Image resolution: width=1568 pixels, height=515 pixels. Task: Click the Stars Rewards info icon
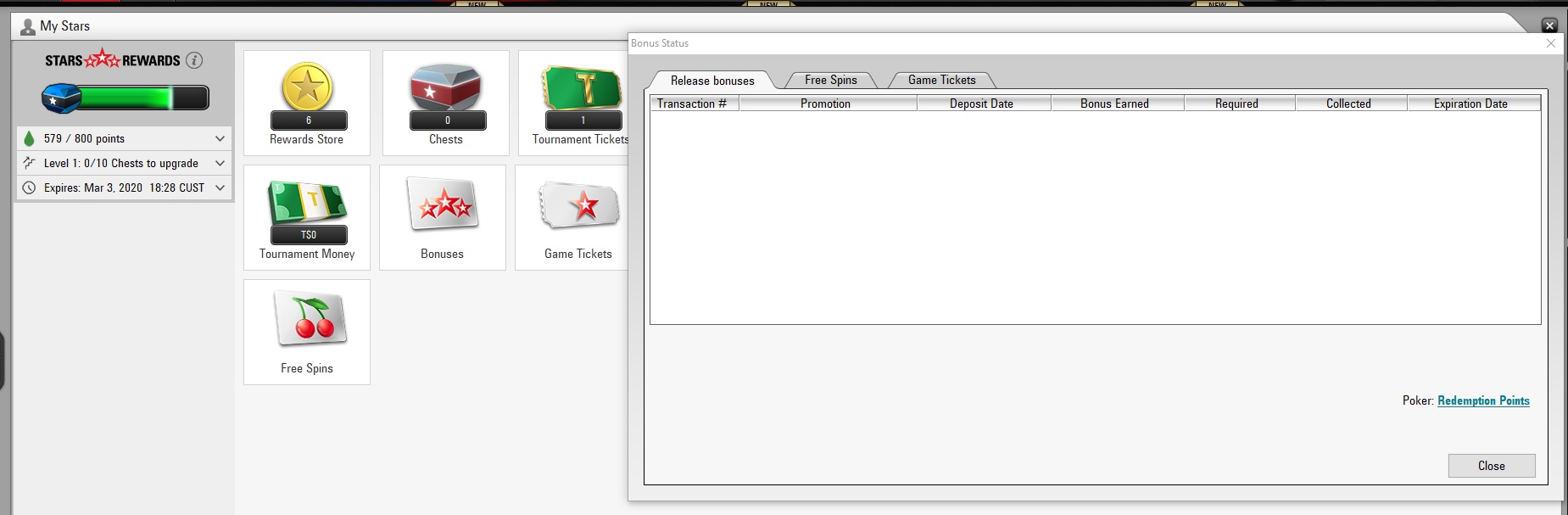coord(194,60)
